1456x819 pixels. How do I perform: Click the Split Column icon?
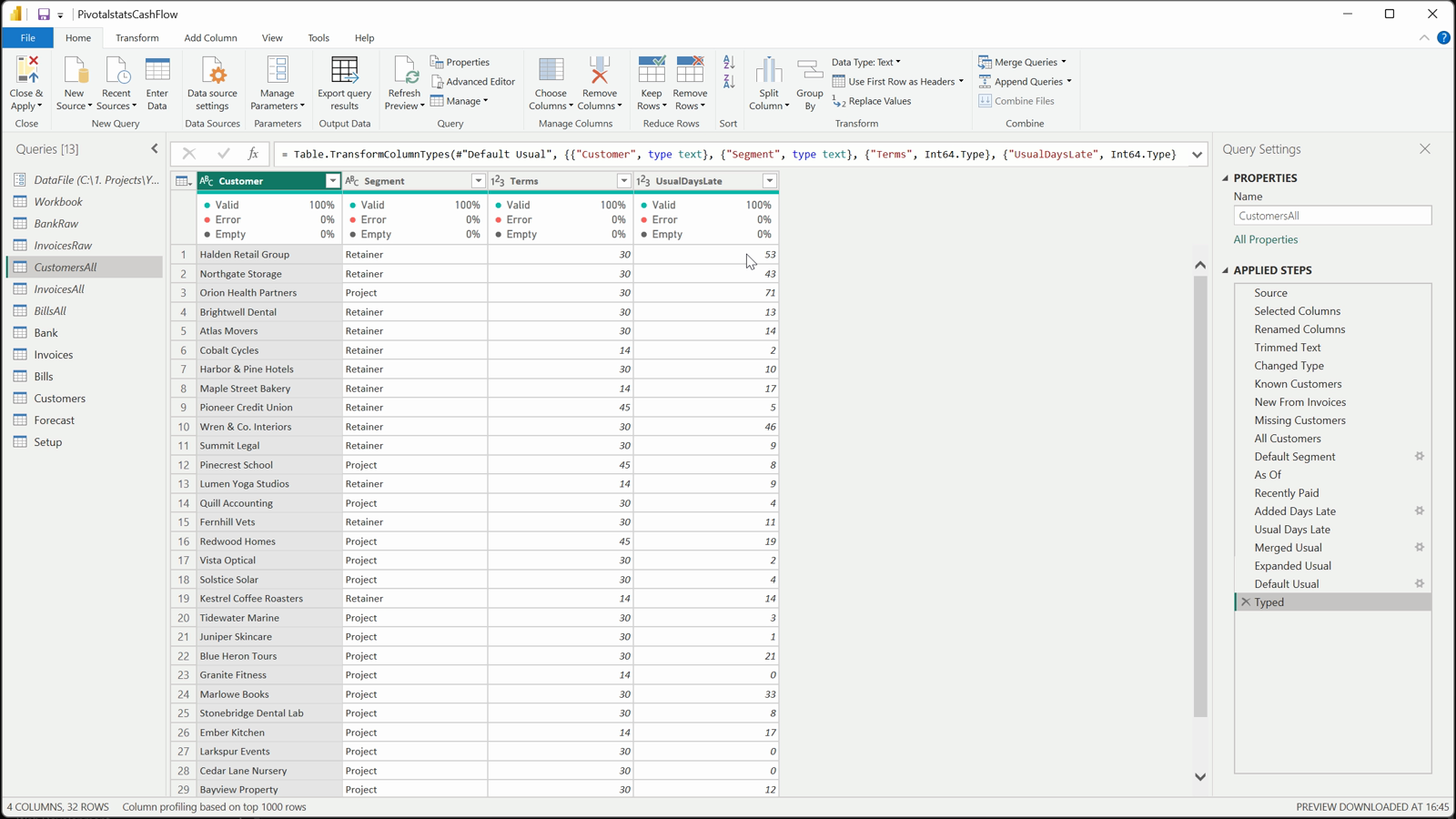(769, 70)
